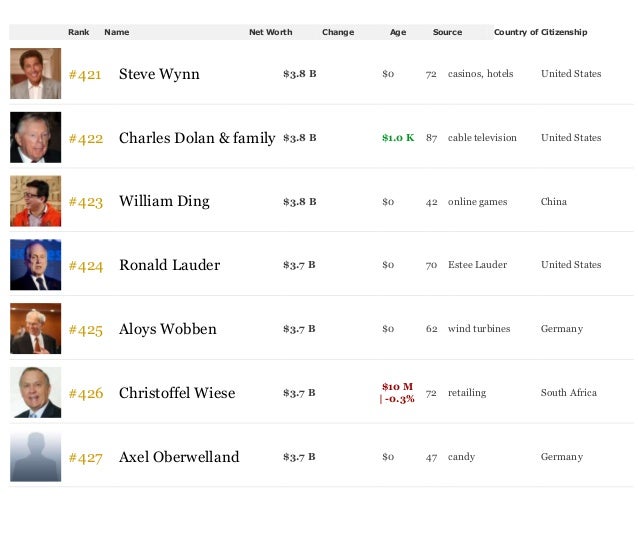Viewport: 638px width, 540px height.
Task: Click United States in Steve Wynn's row
Action: coord(571,74)
